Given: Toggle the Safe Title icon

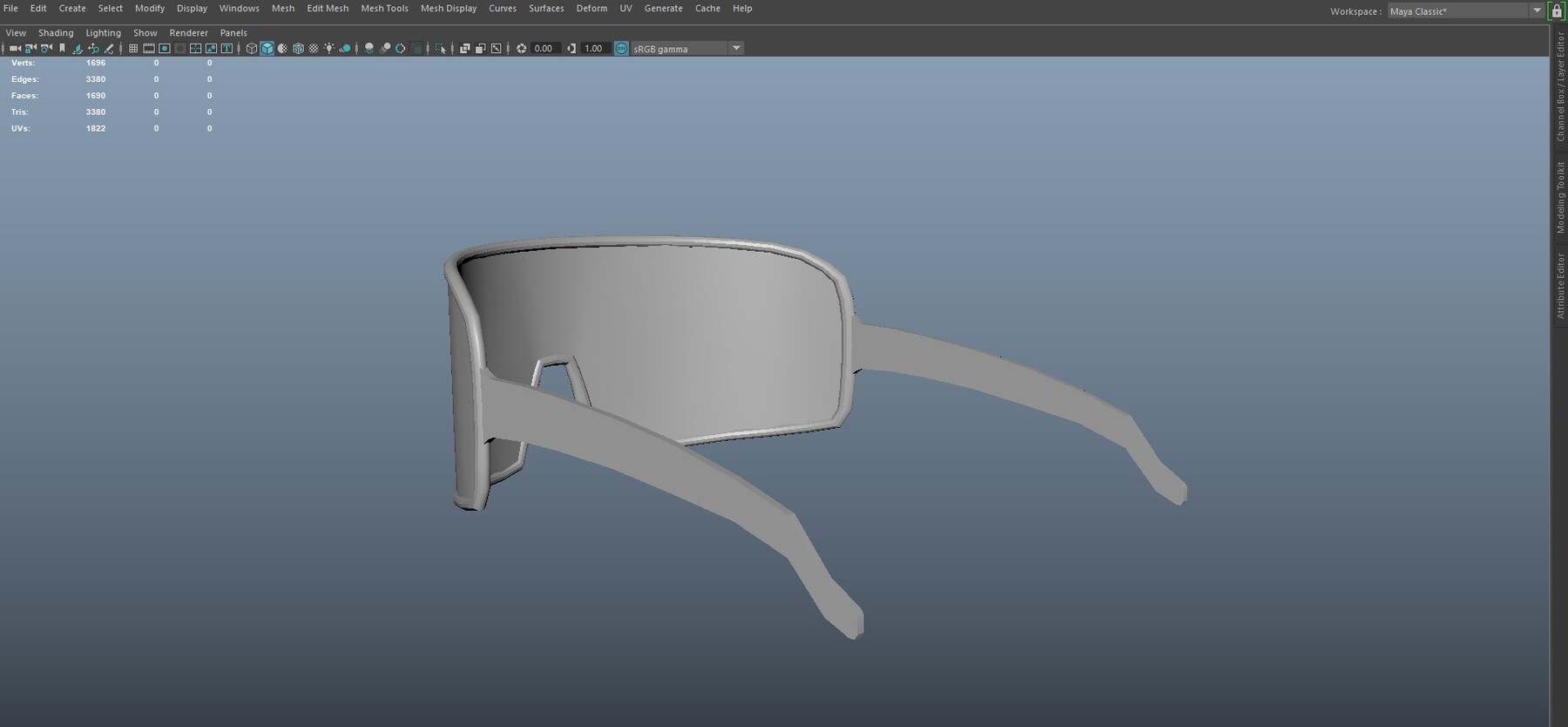Looking at the screenshot, I should pos(226,48).
